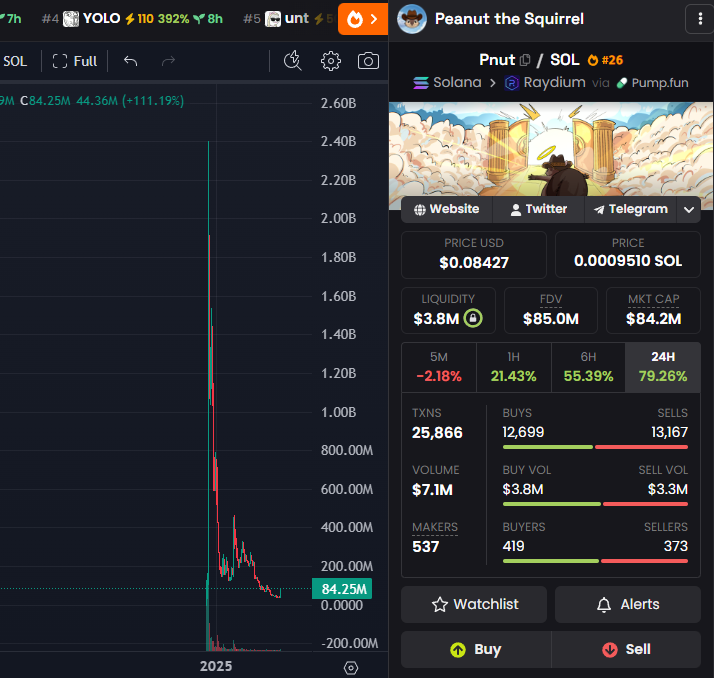
Task: Click the liquidity lock icon
Action: pos(473,318)
